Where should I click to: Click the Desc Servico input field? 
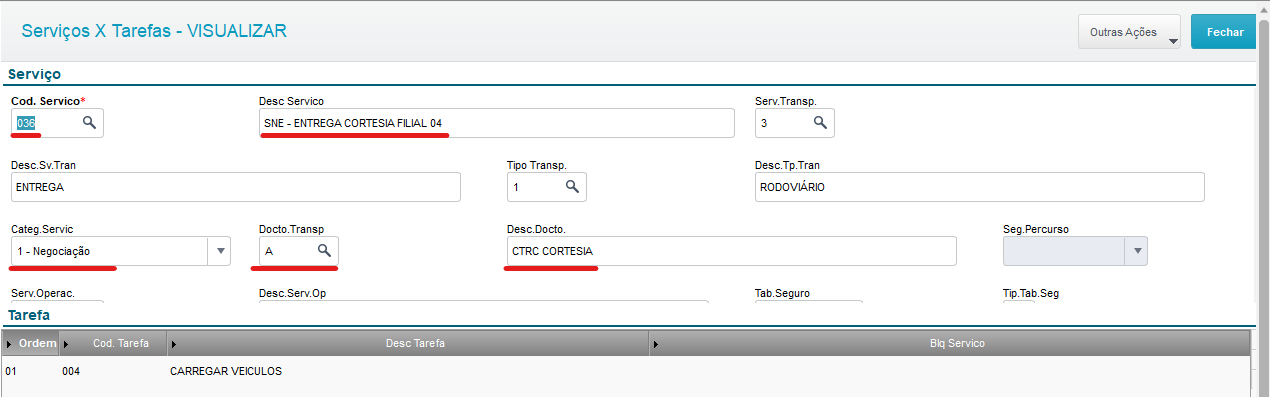click(x=496, y=123)
